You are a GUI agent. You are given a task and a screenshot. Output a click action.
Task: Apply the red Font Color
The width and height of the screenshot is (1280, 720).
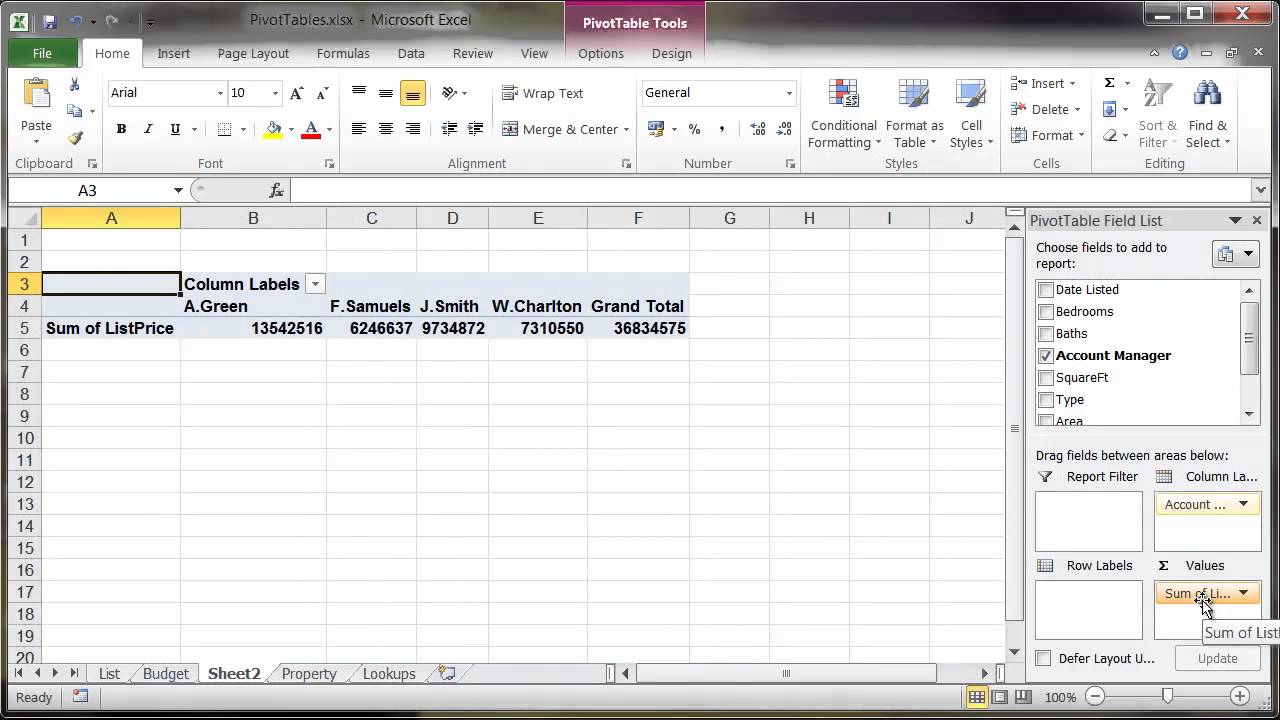click(311, 129)
